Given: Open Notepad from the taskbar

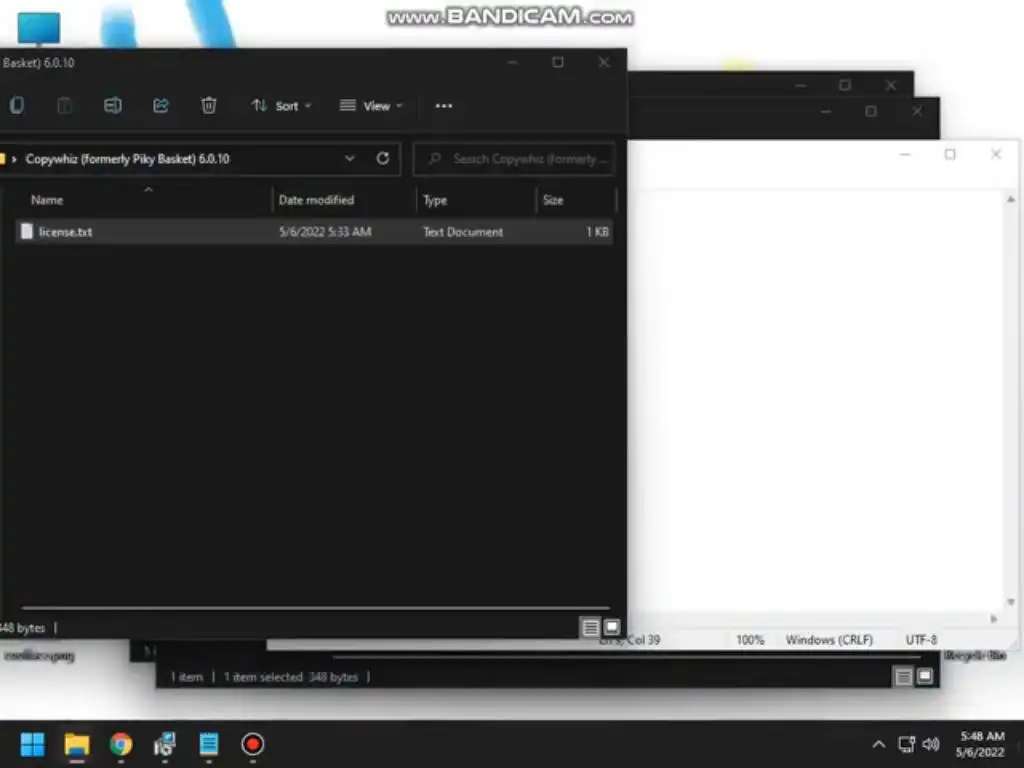Looking at the screenshot, I should pos(209,744).
